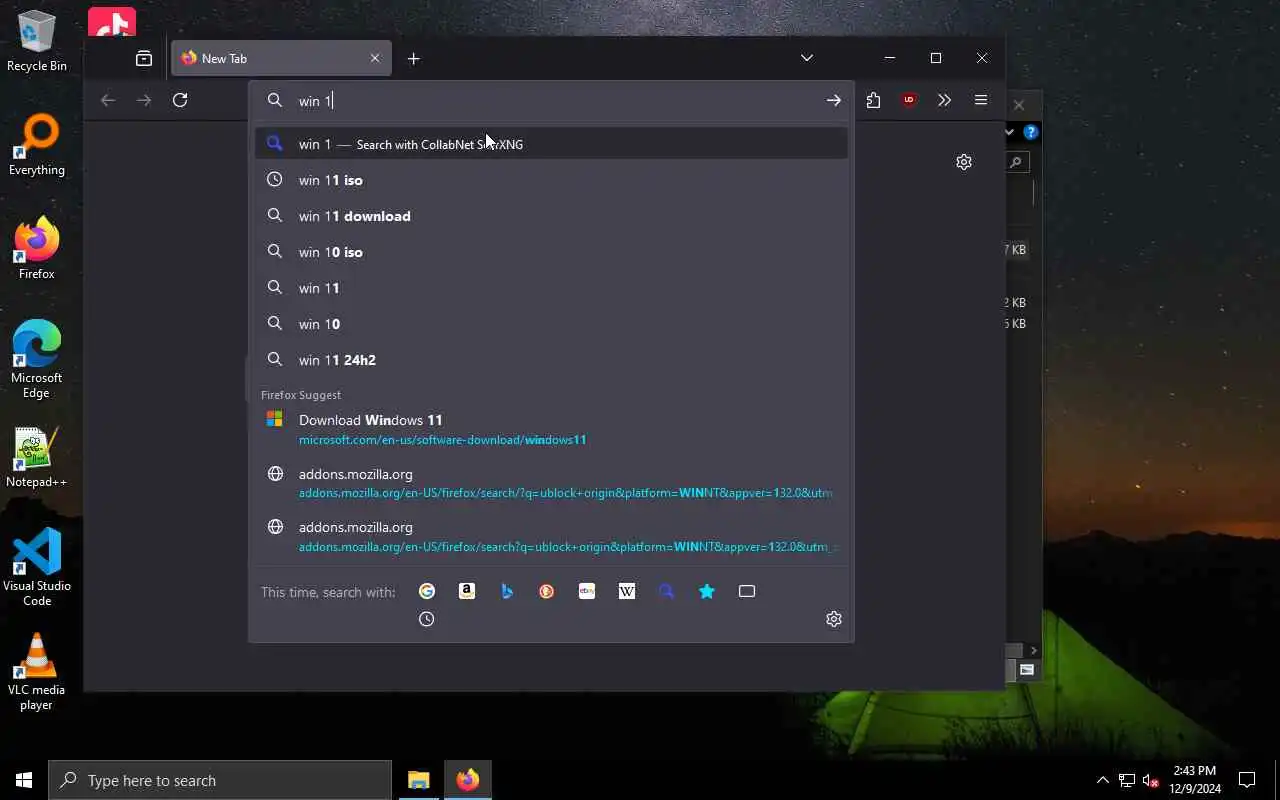
Task: Open Download Windows 11 microsoft.com suggestion
Action: (x=551, y=429)
